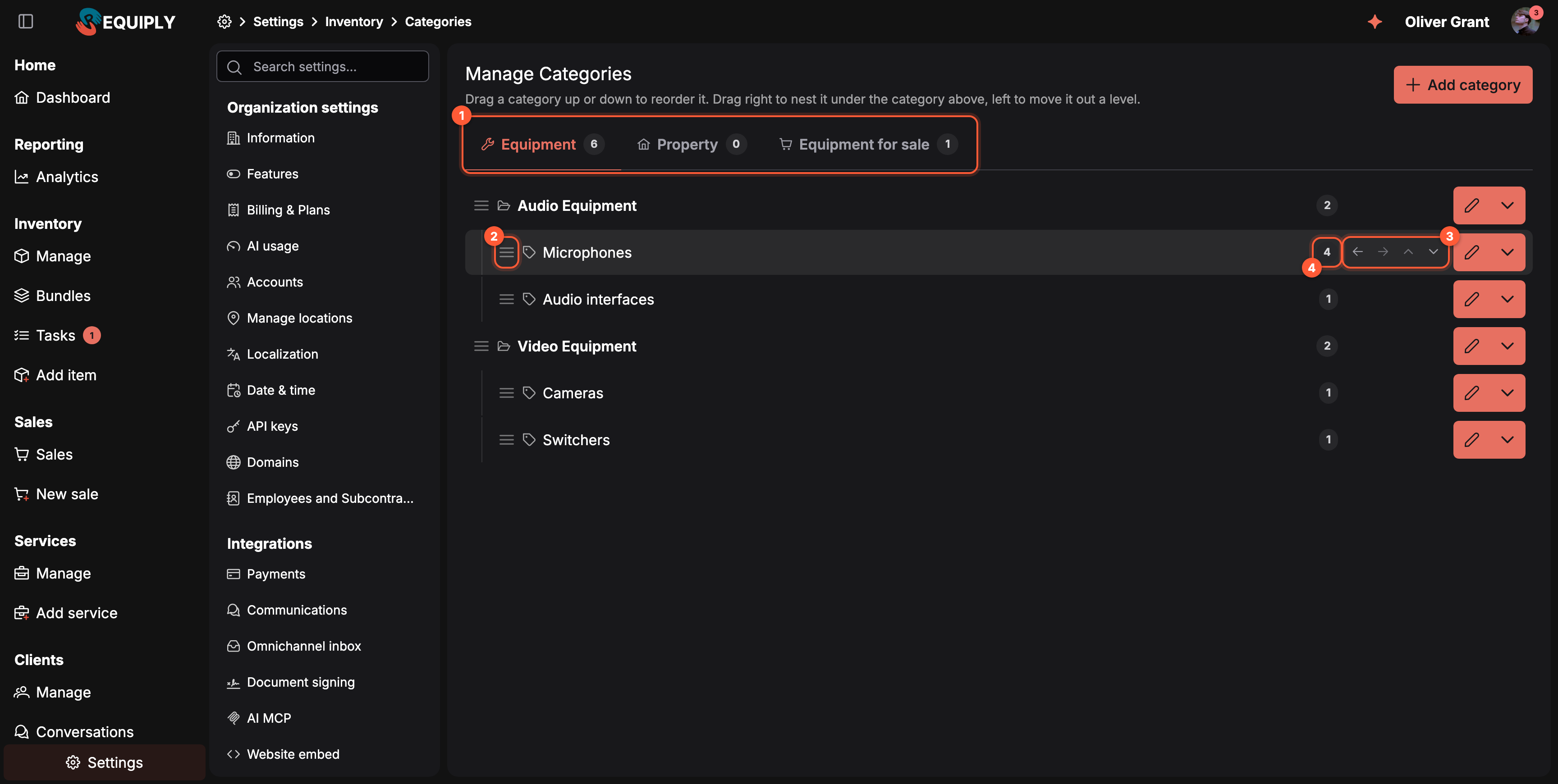Open Tasks from the sidebar

[57, 336]
